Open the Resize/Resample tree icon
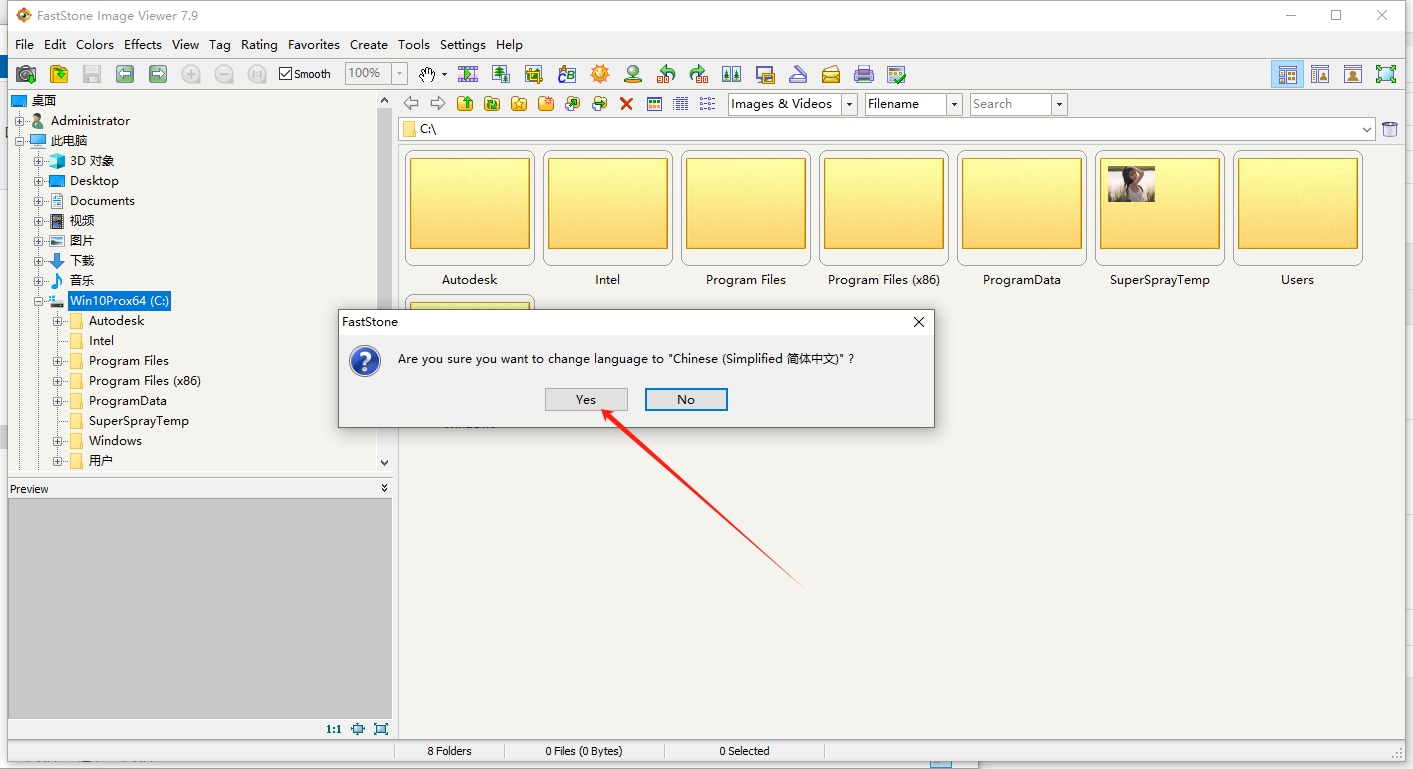 501,74
